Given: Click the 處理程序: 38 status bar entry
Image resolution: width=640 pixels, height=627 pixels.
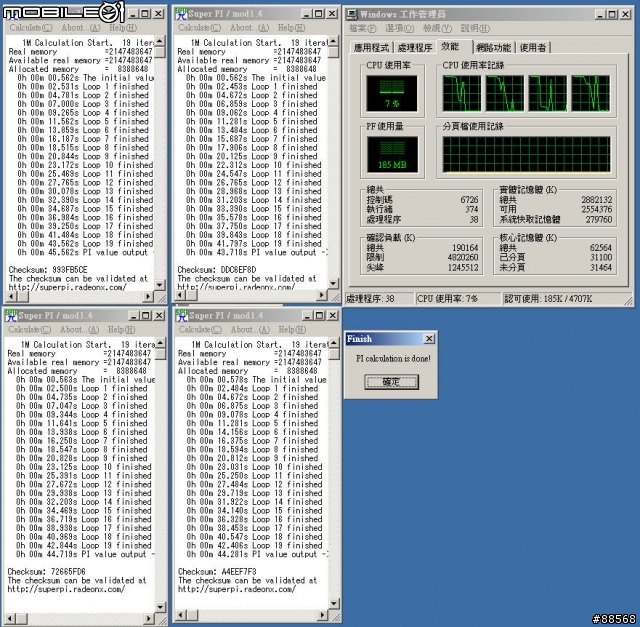Looking at the screenshot, I should point(379,299).
